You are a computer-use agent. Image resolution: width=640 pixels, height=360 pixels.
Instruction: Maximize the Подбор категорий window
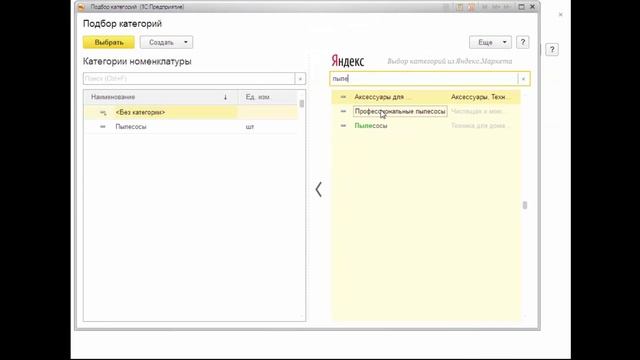coord(521,7)
